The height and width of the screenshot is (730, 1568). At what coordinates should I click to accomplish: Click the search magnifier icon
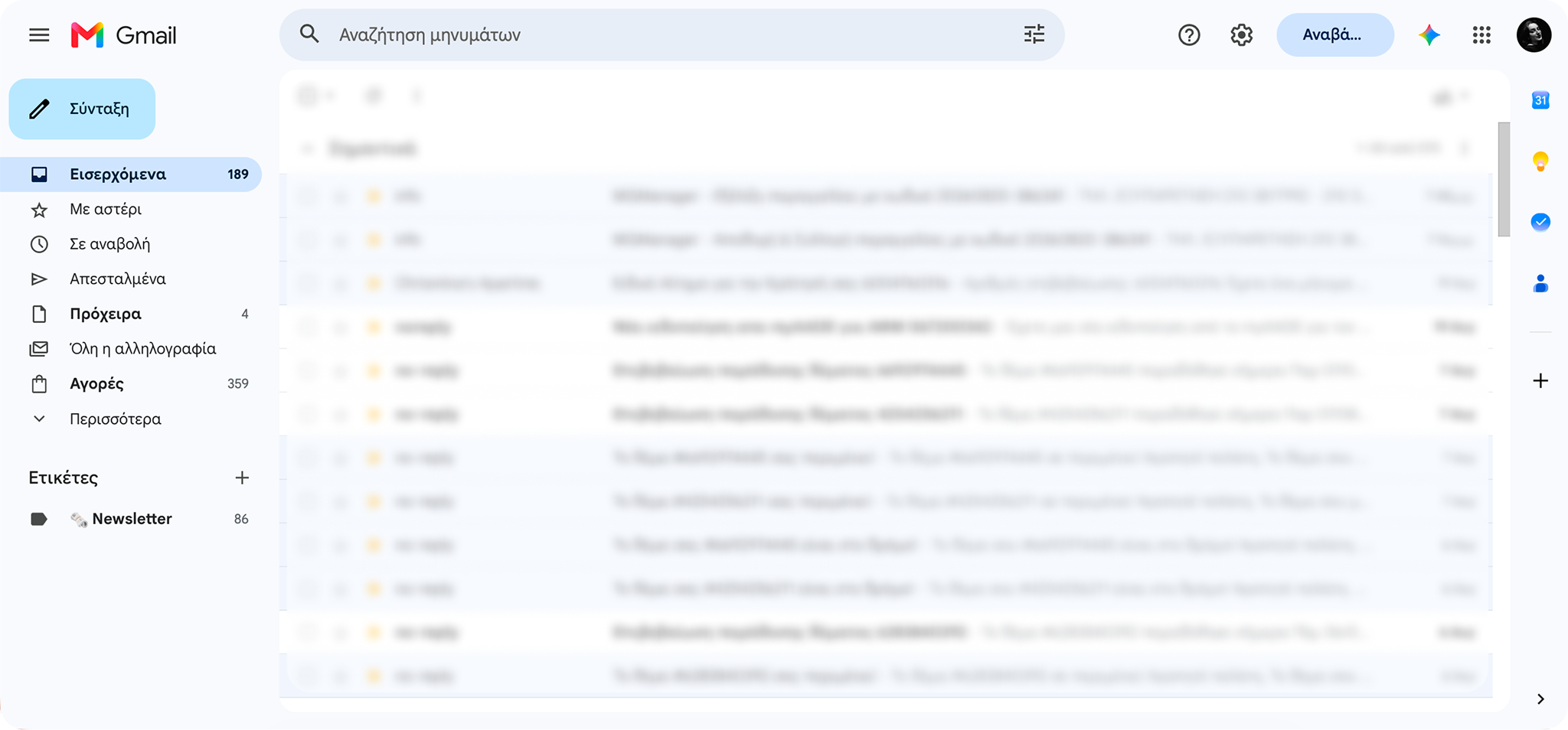[x=309, y=34]
